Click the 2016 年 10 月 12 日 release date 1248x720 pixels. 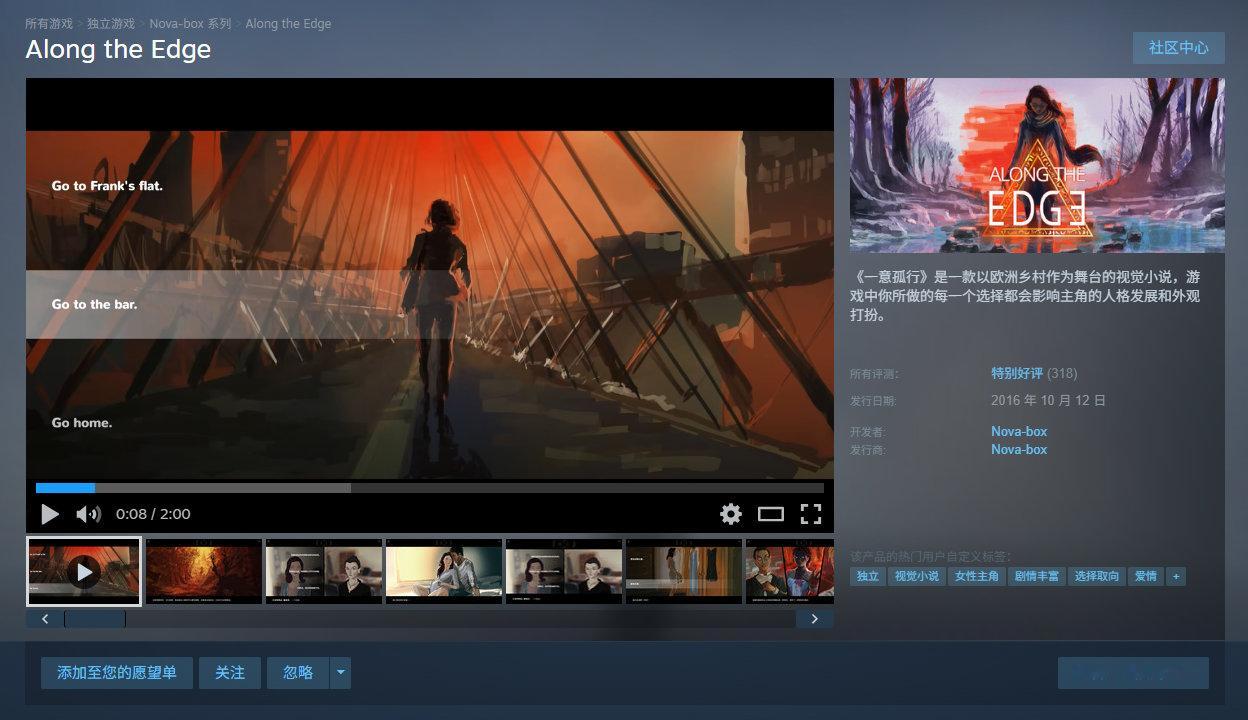pyautogui.click(x=1049, y=400)
